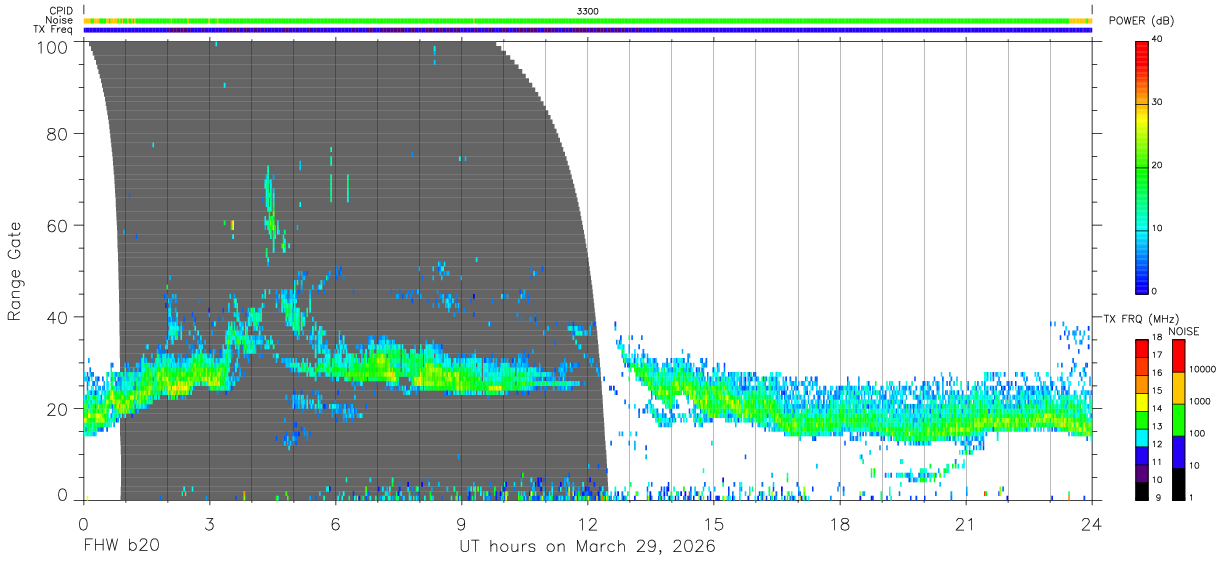Click the Noise row label

pyautogui.click(x=60, y=20)
